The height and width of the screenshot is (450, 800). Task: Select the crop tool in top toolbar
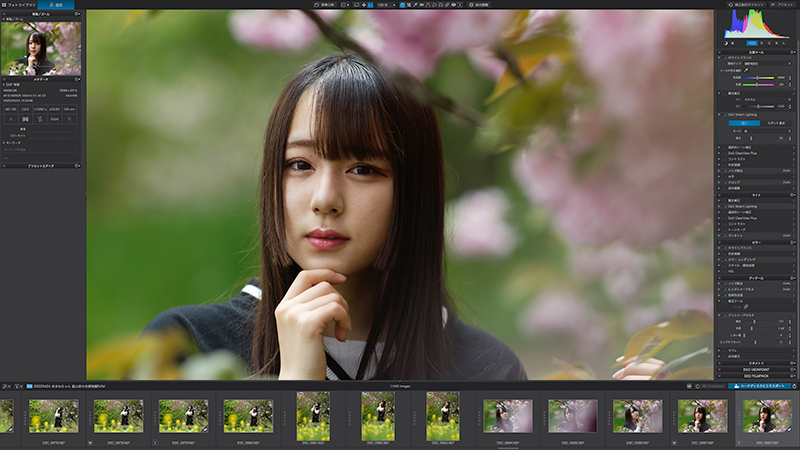click(x=409, y=5)
